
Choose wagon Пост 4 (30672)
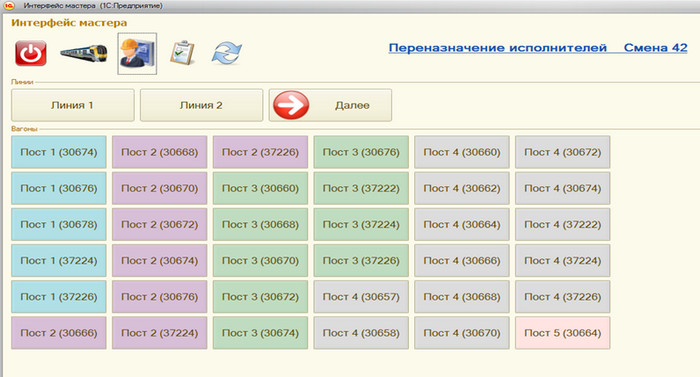coord(563,152)
